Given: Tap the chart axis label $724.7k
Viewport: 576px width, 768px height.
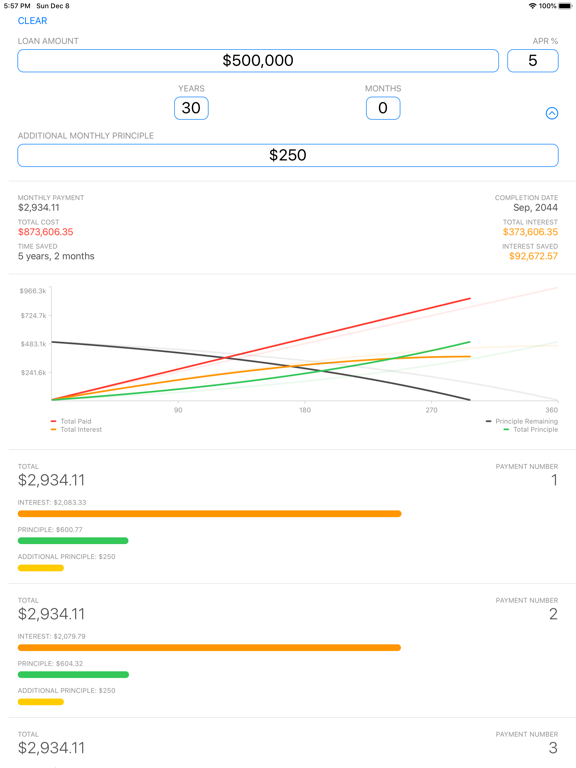Looking at the screenshot, I should [33, 315].
